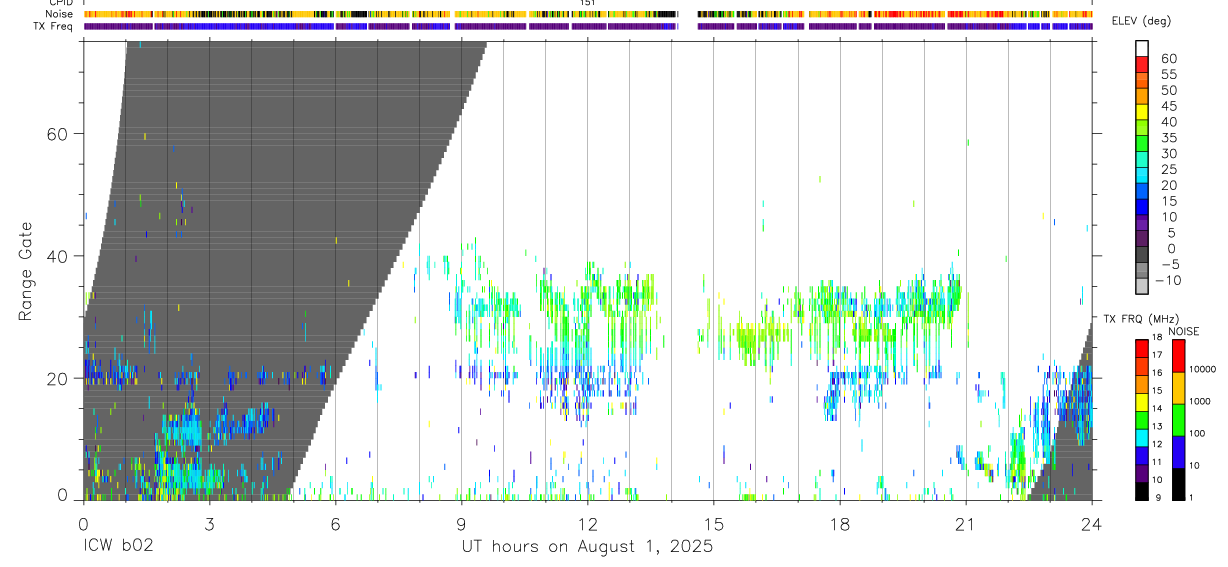Click the Noise color strip above the plot
1228x567 pixels.
(588, 14)
